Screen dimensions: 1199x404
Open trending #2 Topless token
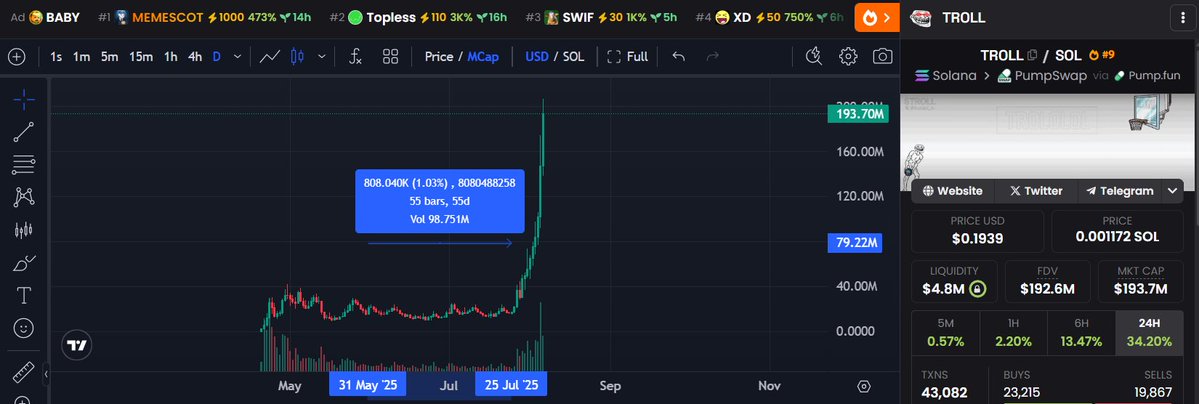(418, 18)
